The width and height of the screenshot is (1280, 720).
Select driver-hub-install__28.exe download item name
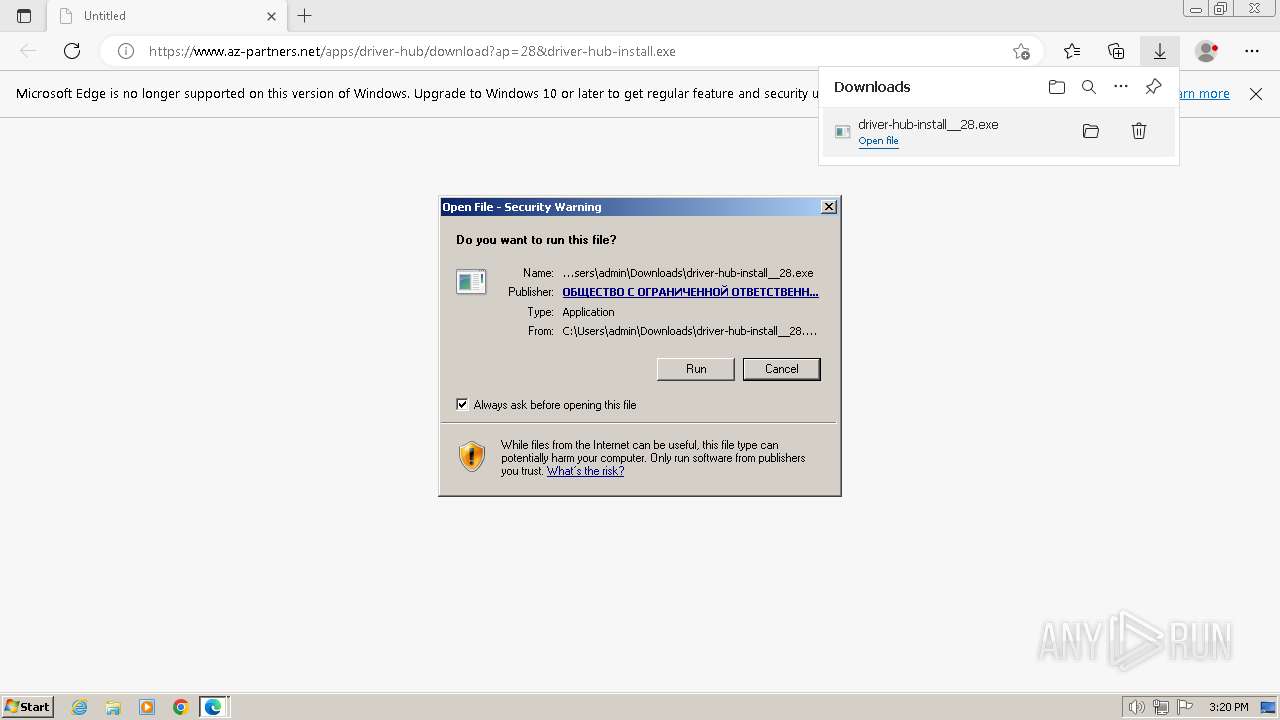(x=928, y=124)
